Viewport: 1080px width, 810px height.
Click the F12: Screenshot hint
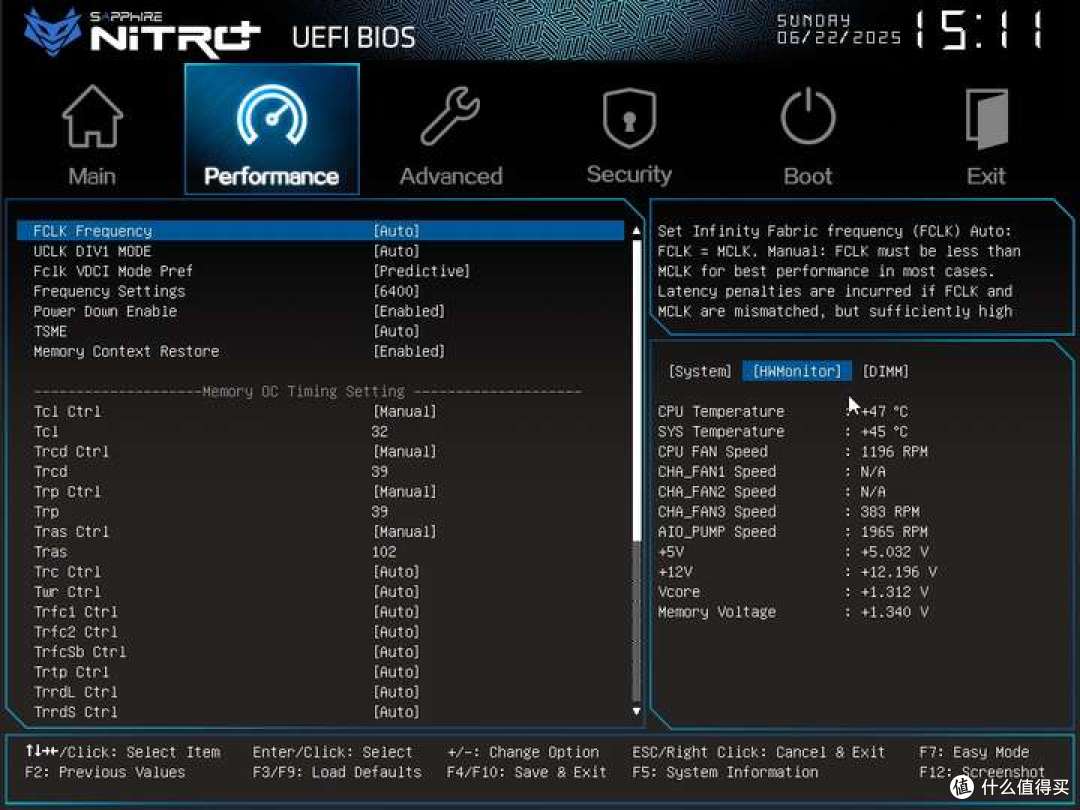[x=982, y=771]
